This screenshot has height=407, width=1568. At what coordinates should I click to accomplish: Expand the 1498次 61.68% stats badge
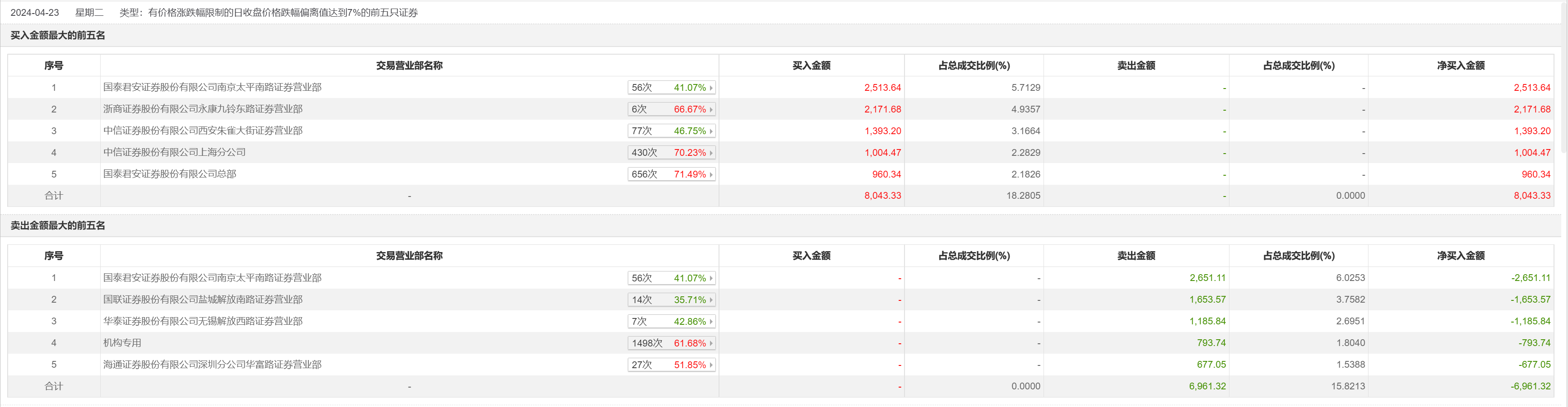point(672,343)
